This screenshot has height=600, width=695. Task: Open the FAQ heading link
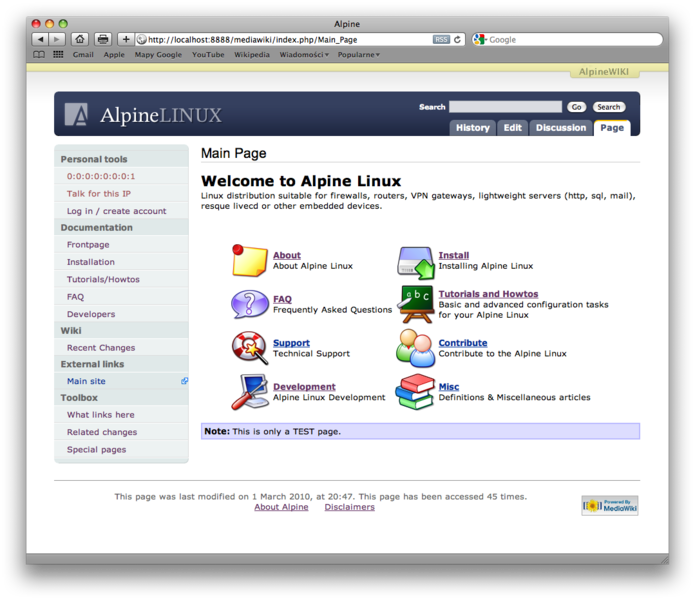click(x=282, y=299)
